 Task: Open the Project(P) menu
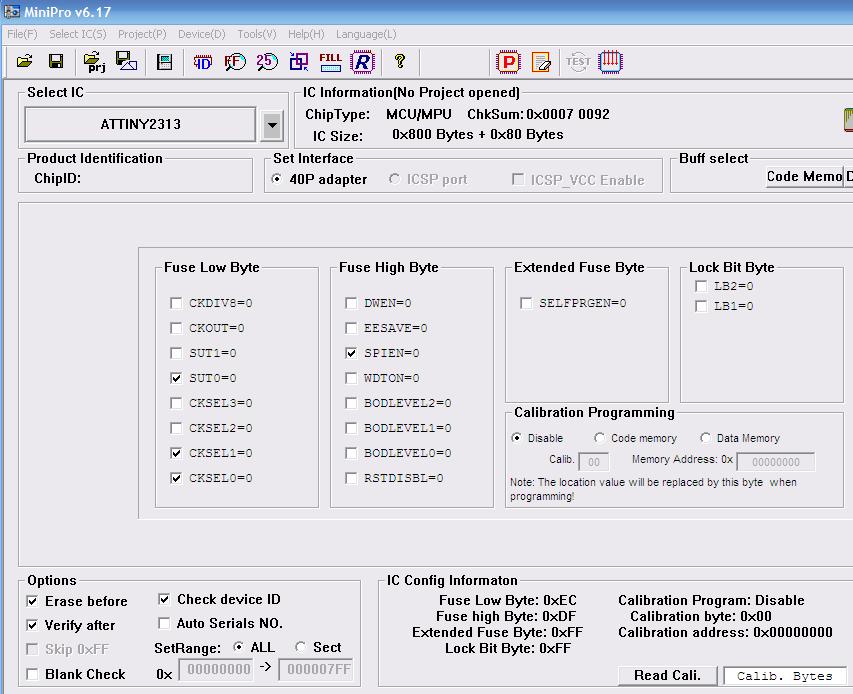point(142,34)
